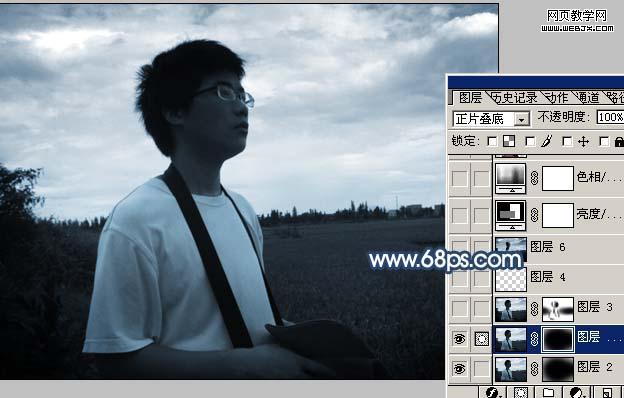Select the 亮度/... layer name

[599, 214]
